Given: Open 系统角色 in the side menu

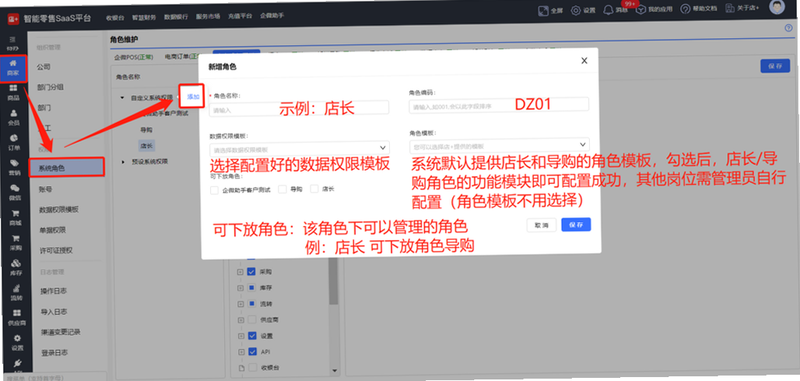Looking at the screenshot, I should pos(67,167).
